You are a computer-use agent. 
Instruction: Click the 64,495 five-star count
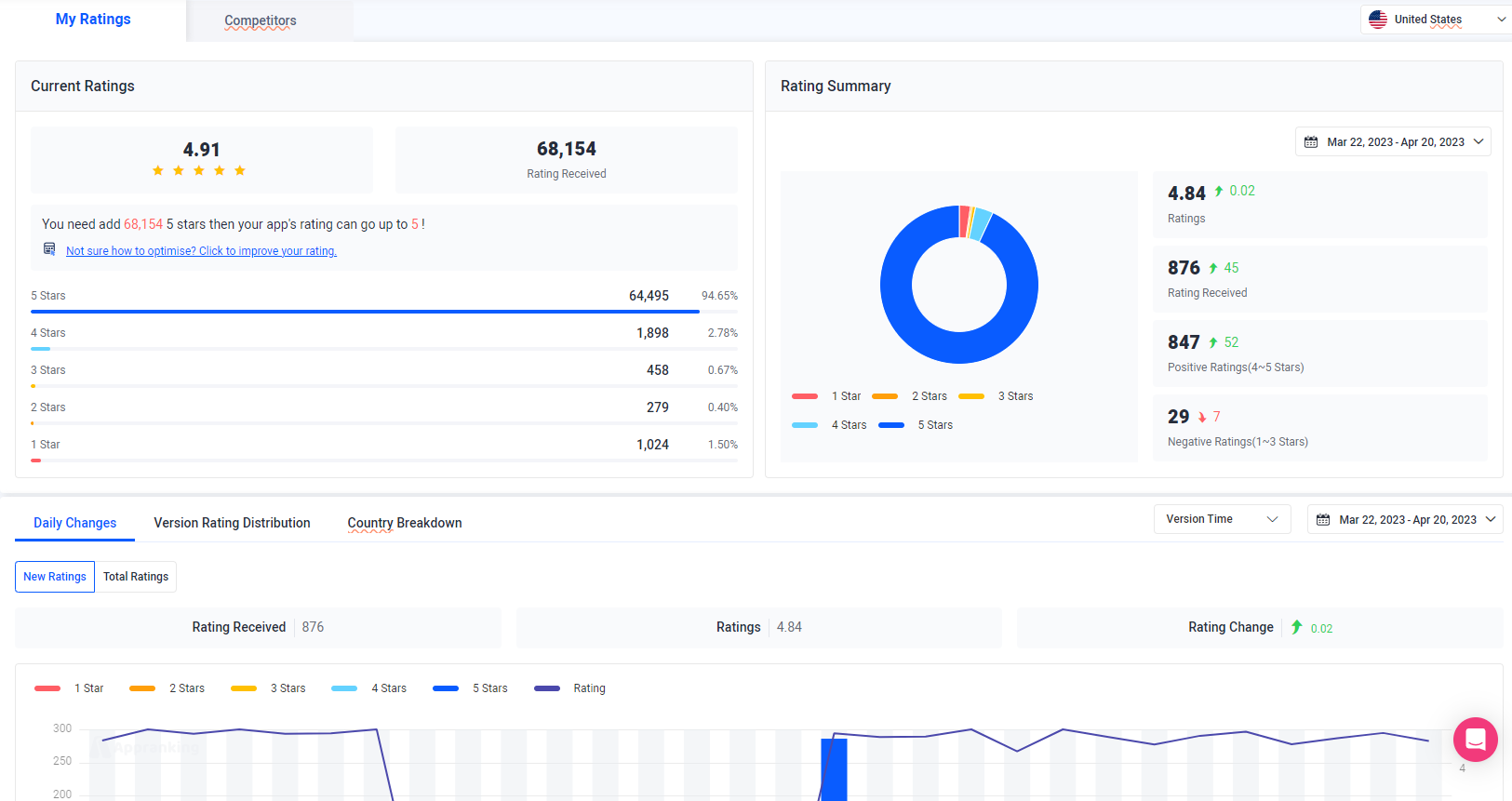pos(649,296)
